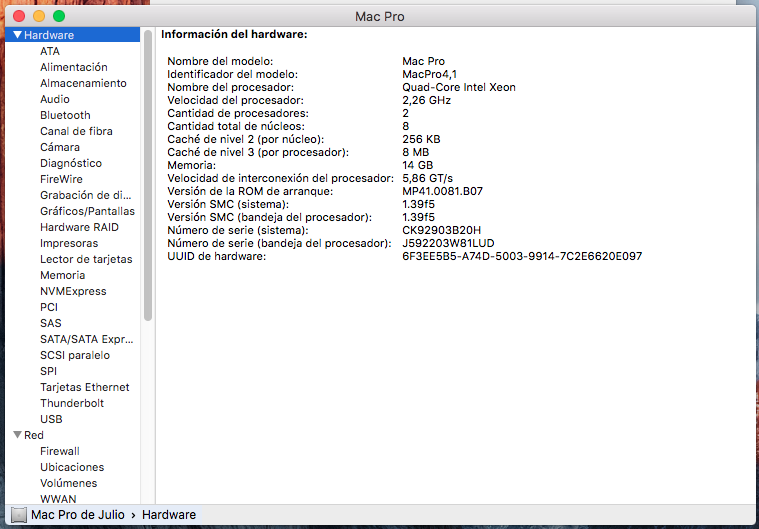This screenshot has height=529, width=759.
Task: Open Canal de fibra entry
Action: [76, 131]
